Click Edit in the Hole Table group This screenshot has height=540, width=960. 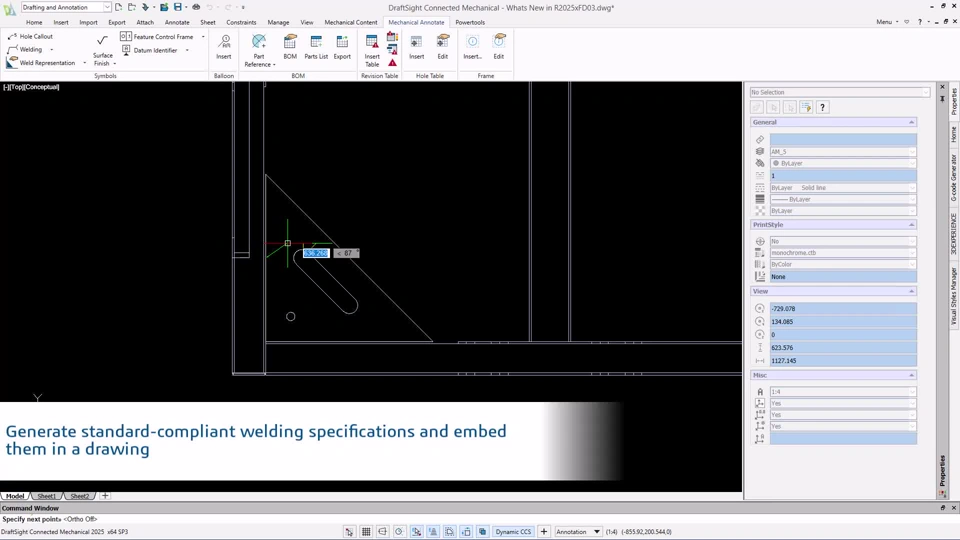[443, 47]
